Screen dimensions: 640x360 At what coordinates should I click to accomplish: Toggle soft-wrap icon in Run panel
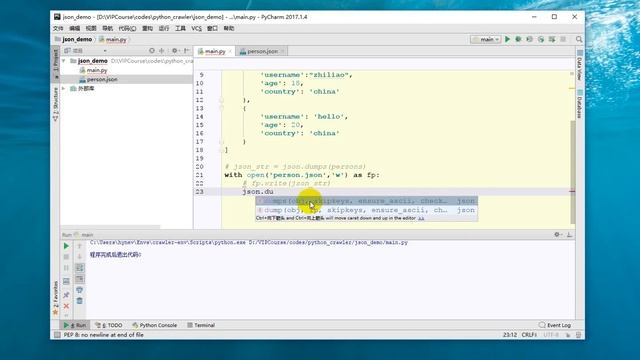[x=80, y=268]
